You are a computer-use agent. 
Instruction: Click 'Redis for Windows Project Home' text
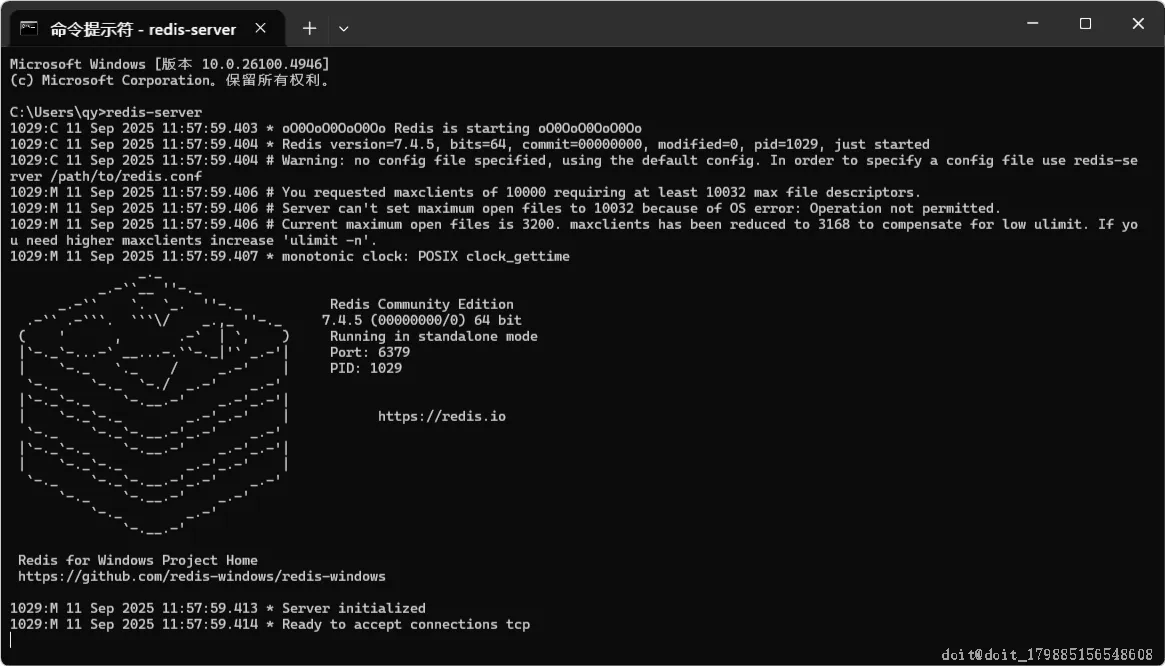click(138, 560)
